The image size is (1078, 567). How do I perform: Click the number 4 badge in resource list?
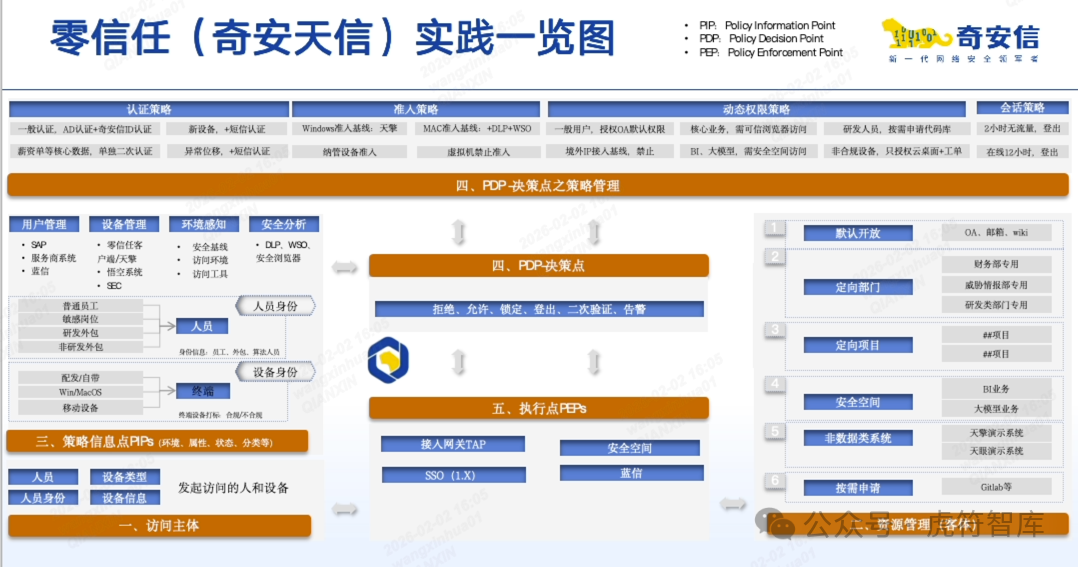point(775,384)
